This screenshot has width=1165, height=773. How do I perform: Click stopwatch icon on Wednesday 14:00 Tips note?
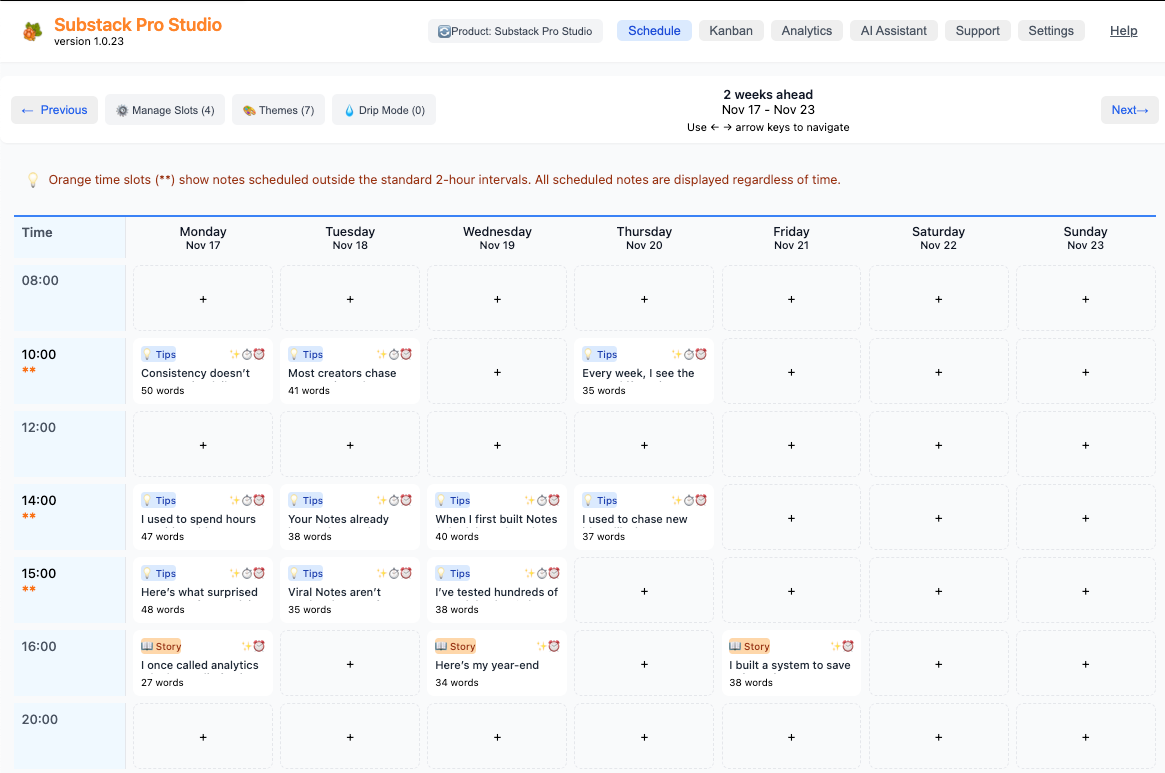[541, 500]
